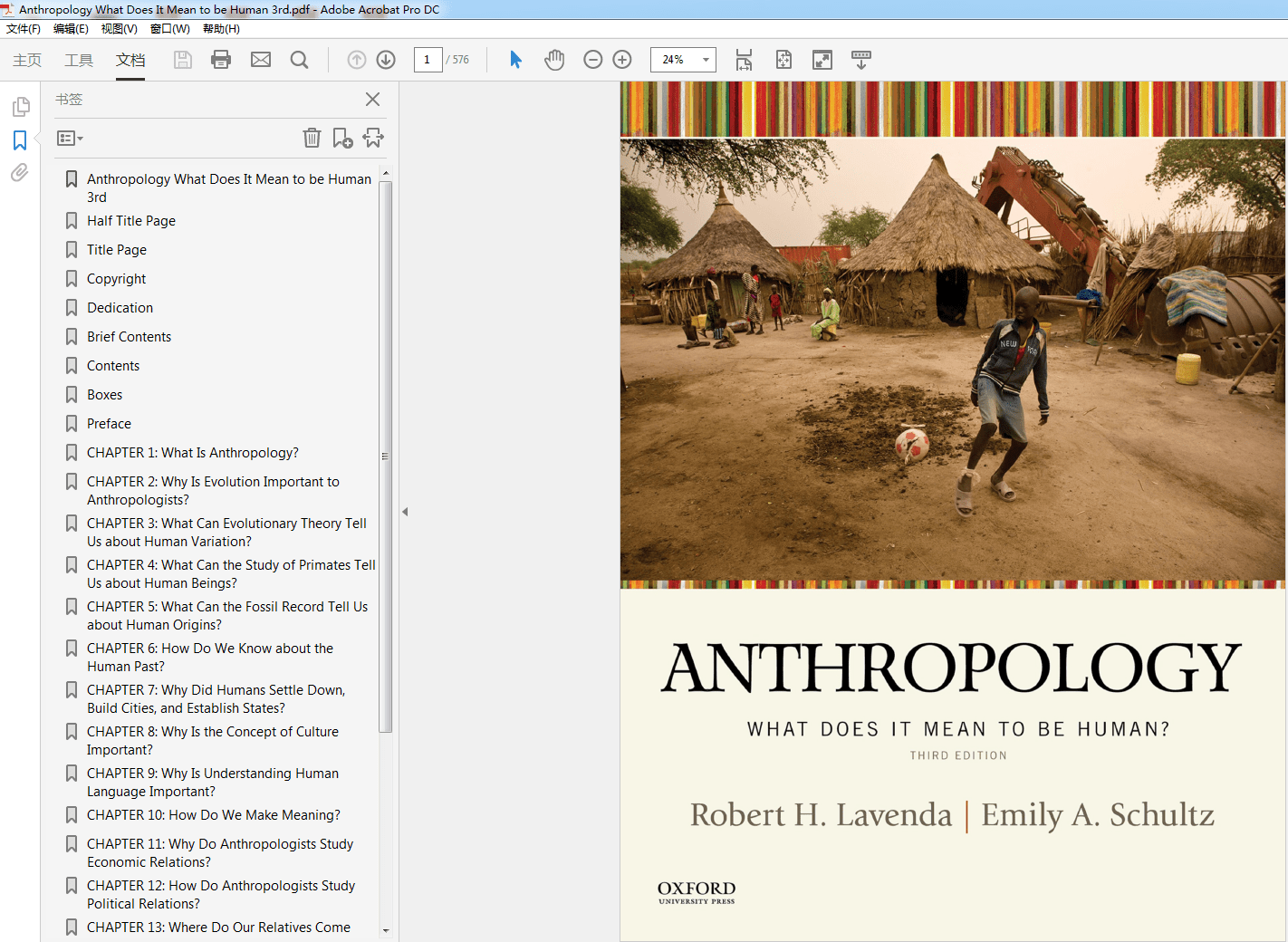1288x942 pixels.
Task: Zoom in using the plus icon
Action: [x=621, y=59]
